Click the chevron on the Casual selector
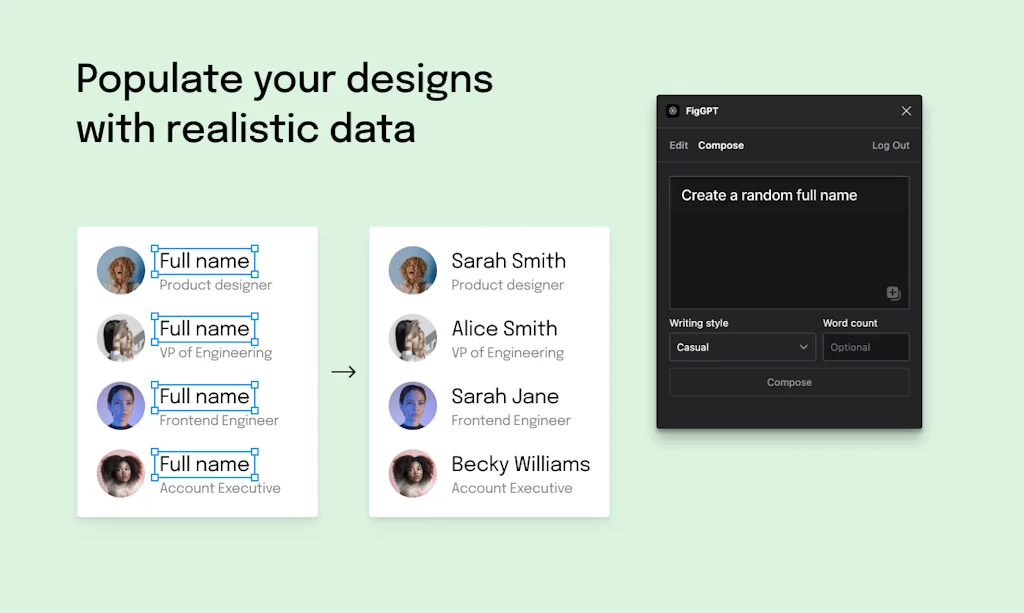Screen dimensions: 1024x613 tap(801, 346)
